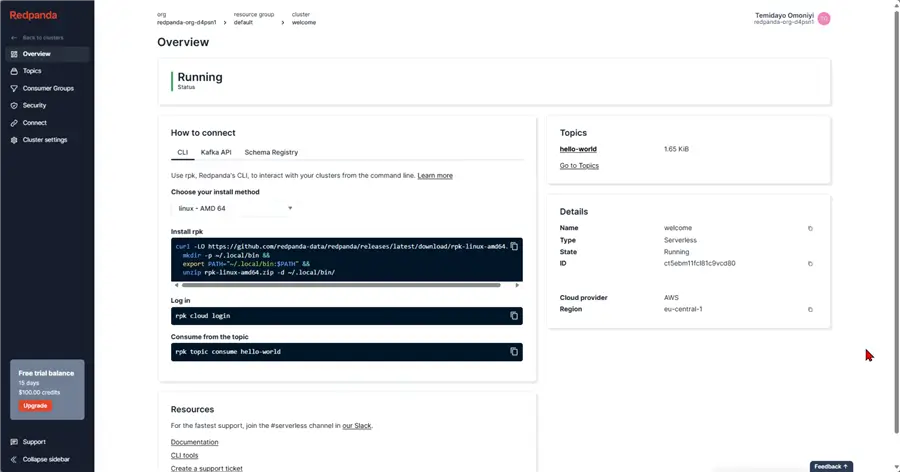The image size is (900, 472).
Task: Select the default resource group breadcrumb
Action: coord(243,22)
